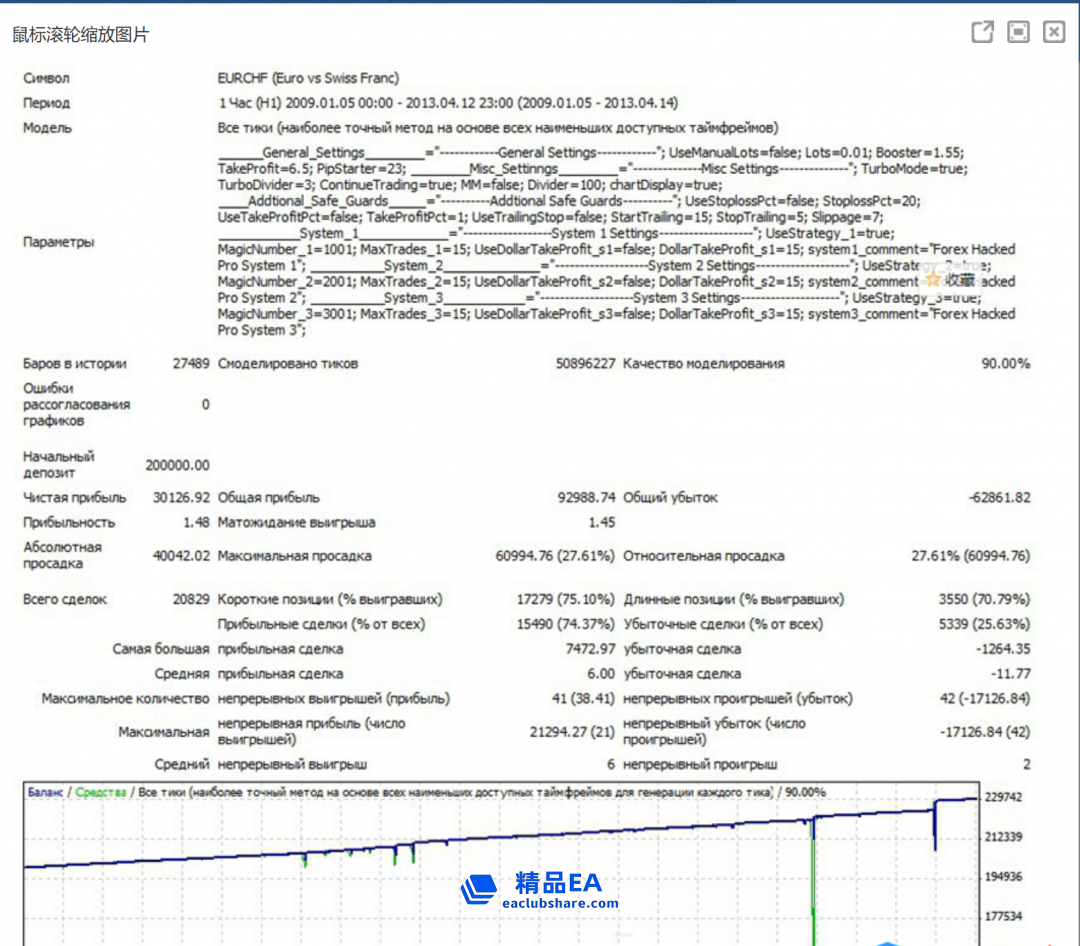This screenshot has height=946, width=1080.
Task: Click the Модель row label
Action: pos(48,128)
